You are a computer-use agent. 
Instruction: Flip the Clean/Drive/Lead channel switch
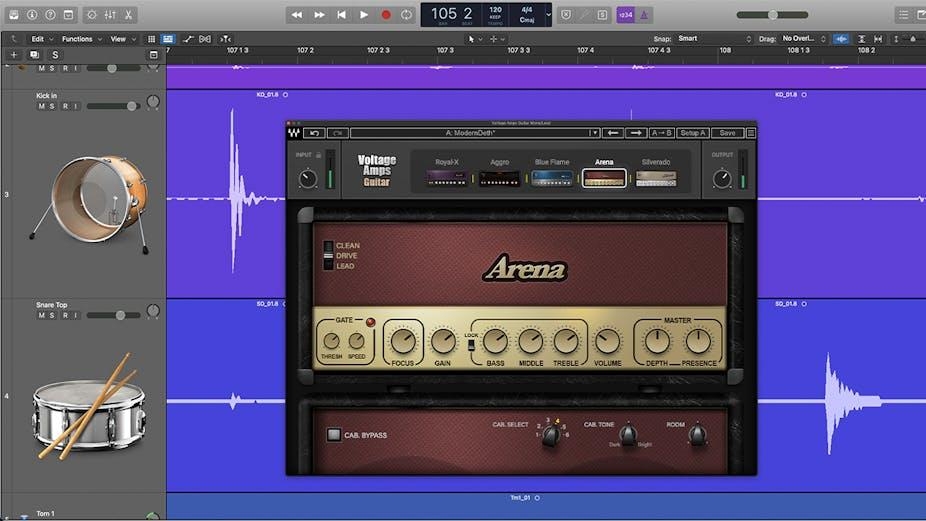(327, 255)
